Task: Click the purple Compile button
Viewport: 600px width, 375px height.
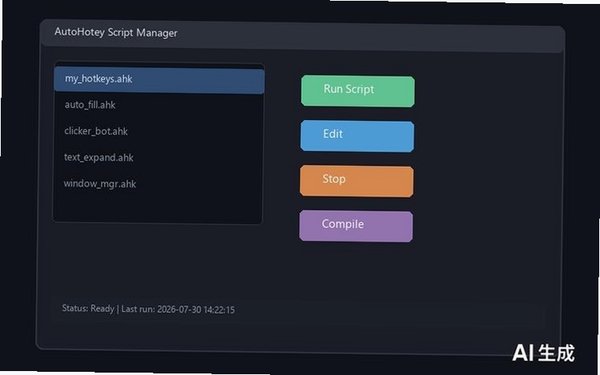Action: click(356, 226)
